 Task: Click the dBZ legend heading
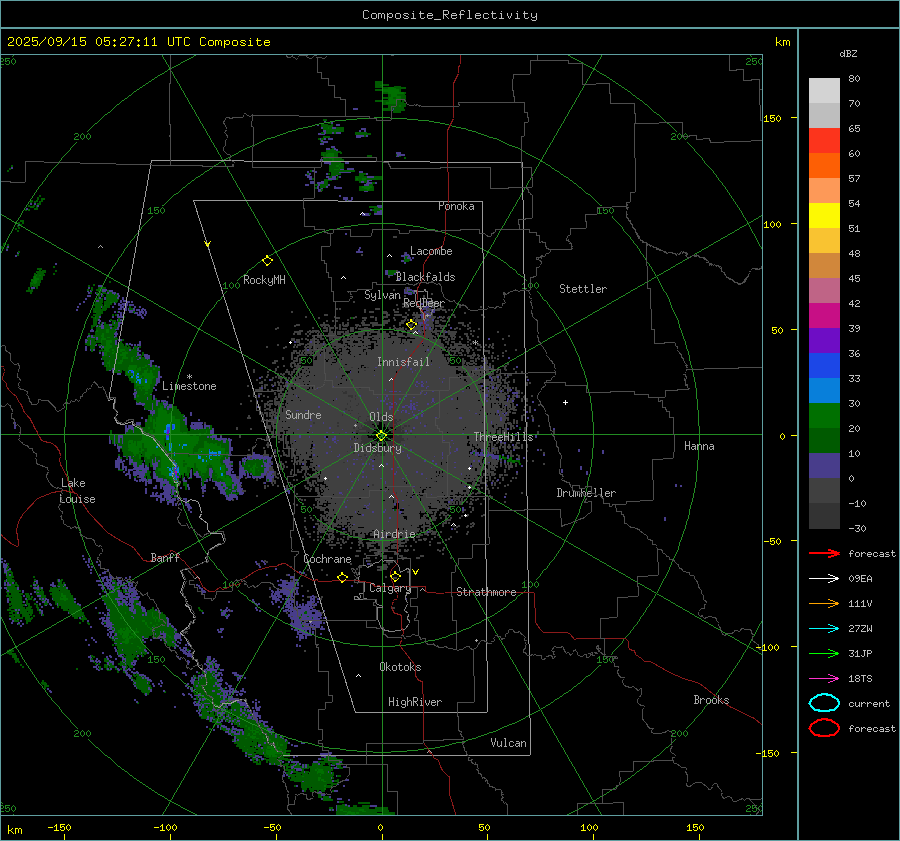click(848, 53)
